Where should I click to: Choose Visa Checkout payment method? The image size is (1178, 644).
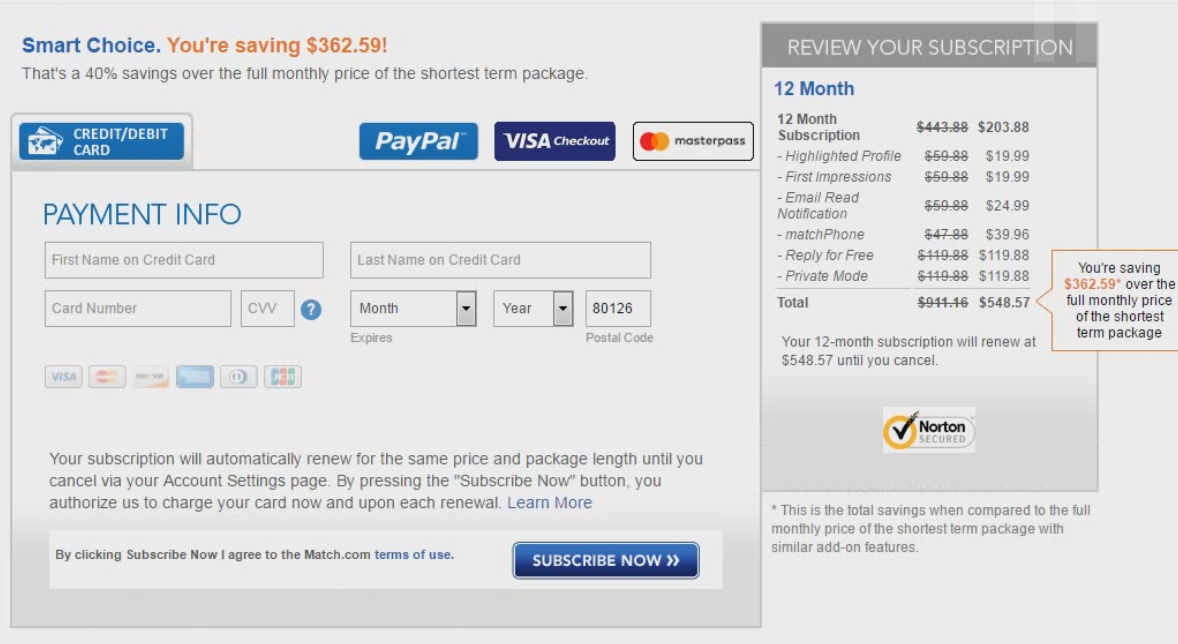tap(554, 141)
